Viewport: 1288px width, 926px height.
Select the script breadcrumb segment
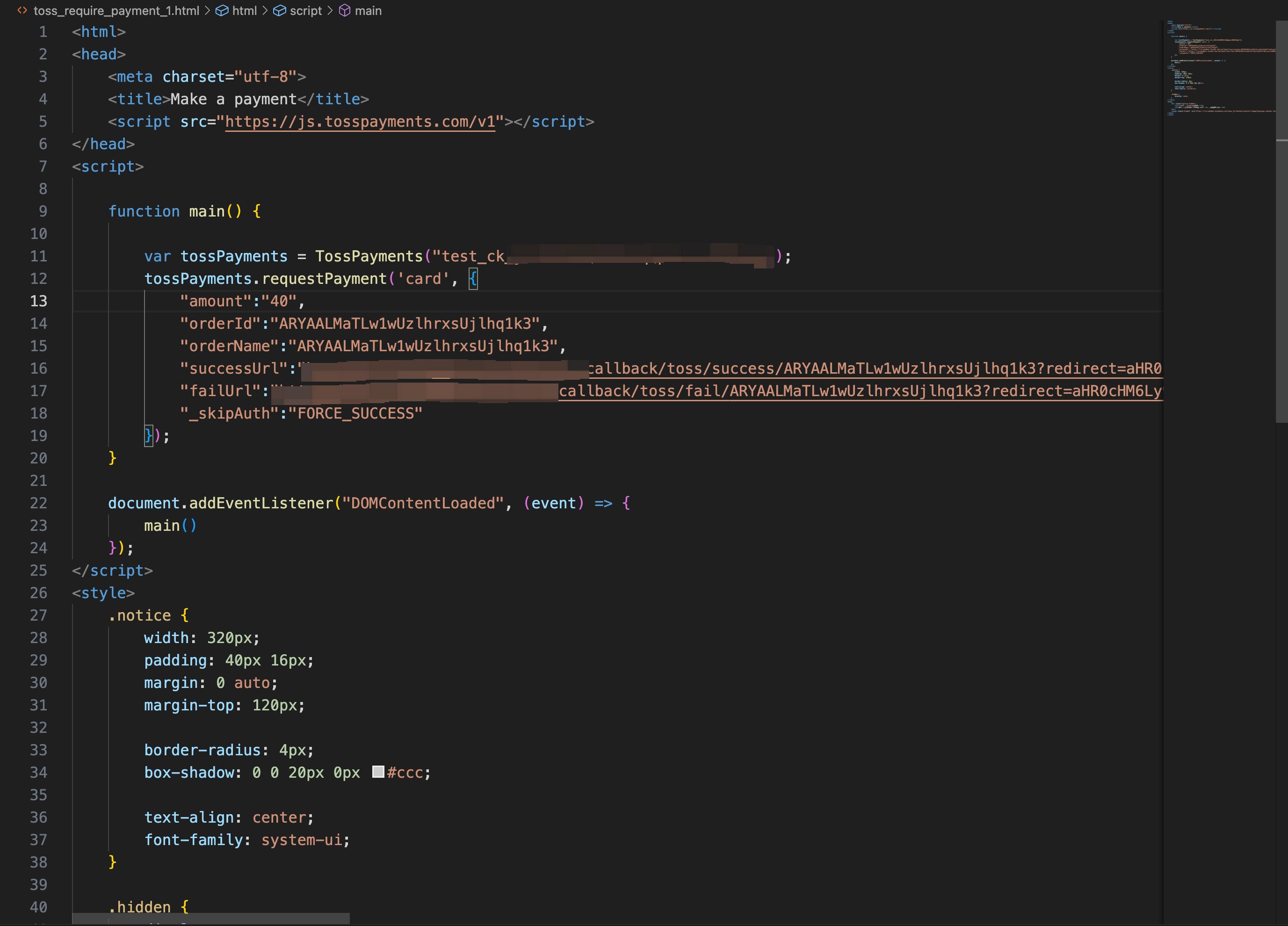tap(305, 11)
